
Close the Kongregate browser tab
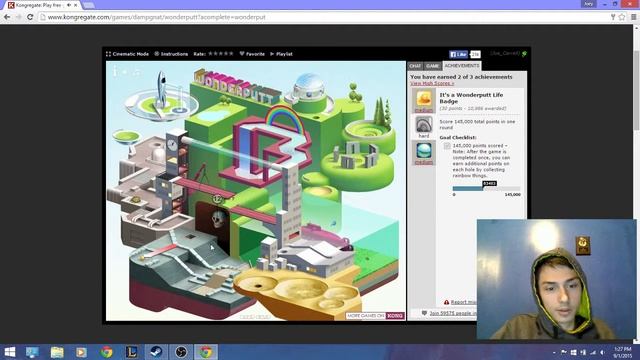tap(76, 5)
